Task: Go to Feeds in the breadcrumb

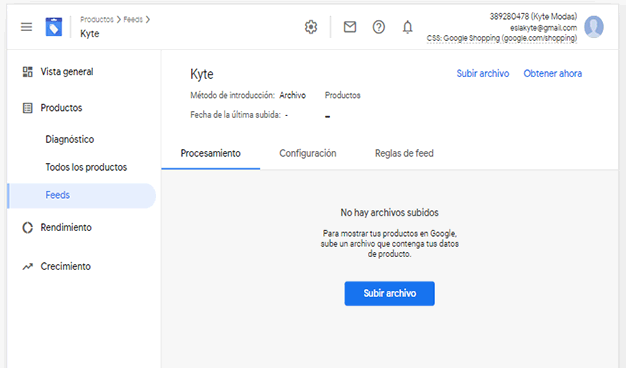Action: coord(133,19)
